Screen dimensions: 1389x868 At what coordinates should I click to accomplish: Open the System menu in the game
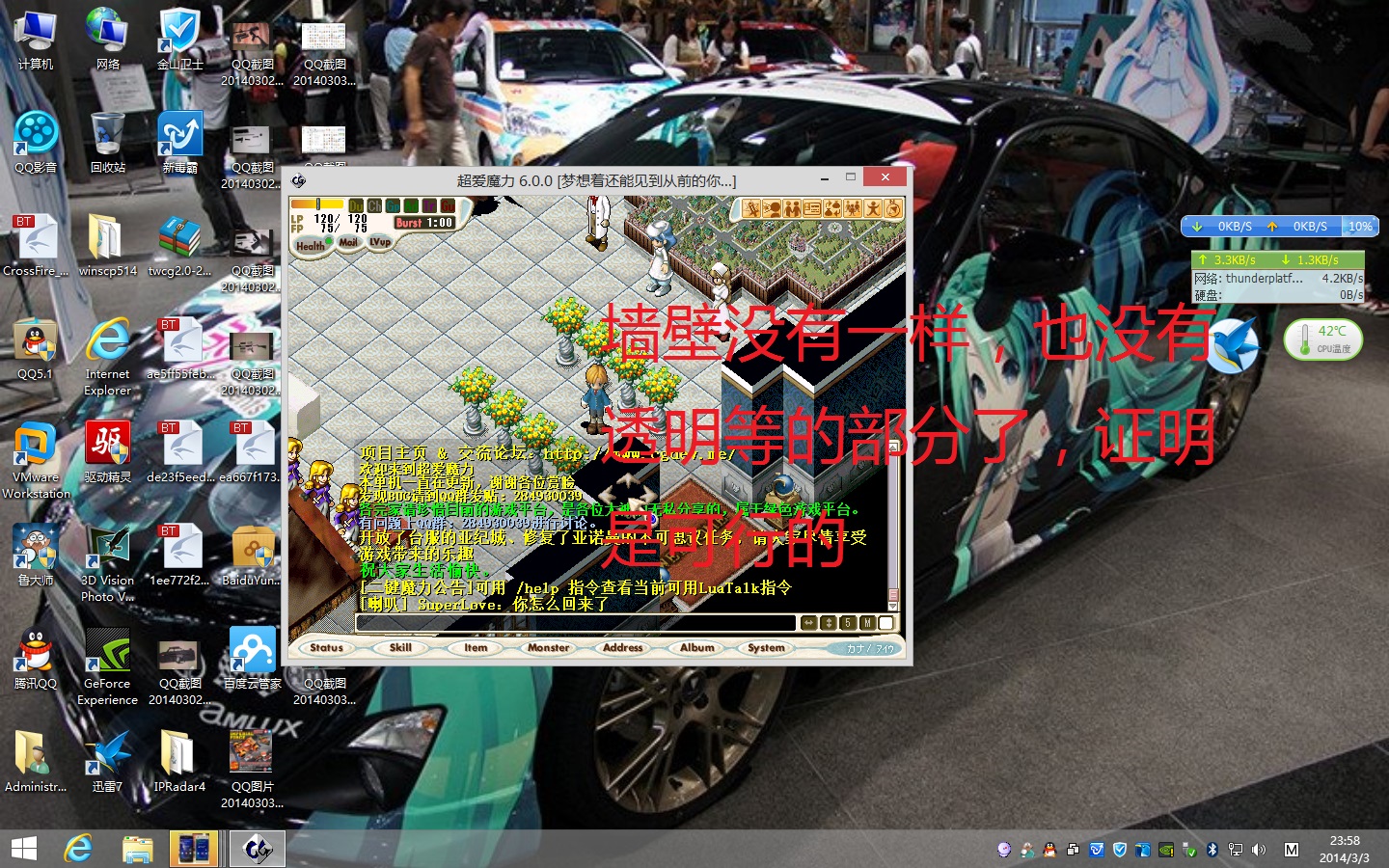[767, 648]
